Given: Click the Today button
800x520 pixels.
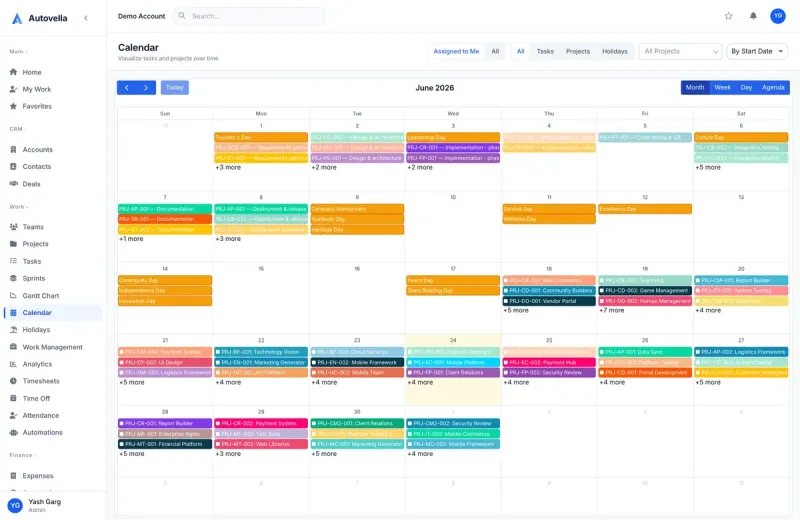Looking at the screenshot, I should (174, 88).
